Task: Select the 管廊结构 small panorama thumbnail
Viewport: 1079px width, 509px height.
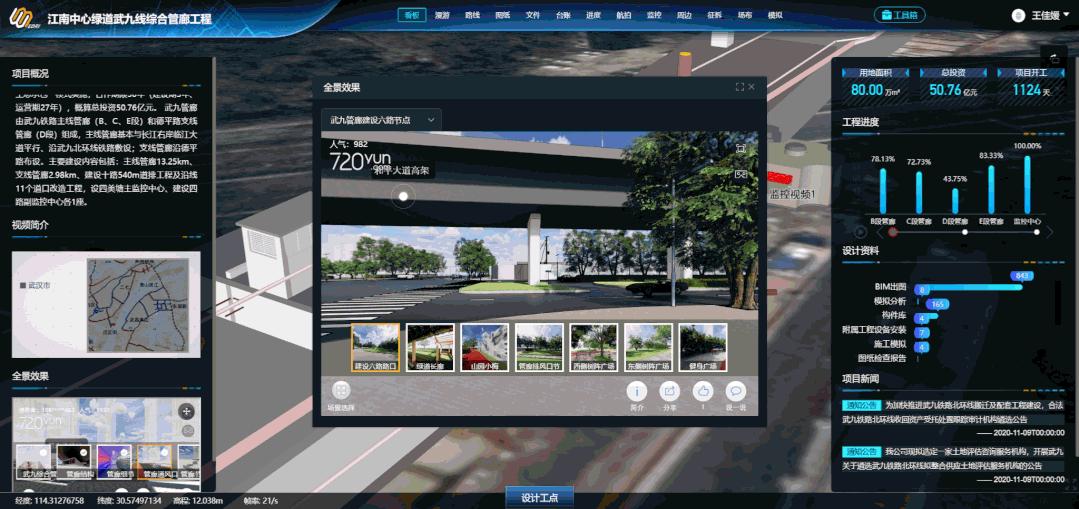Action: point(76,462)
